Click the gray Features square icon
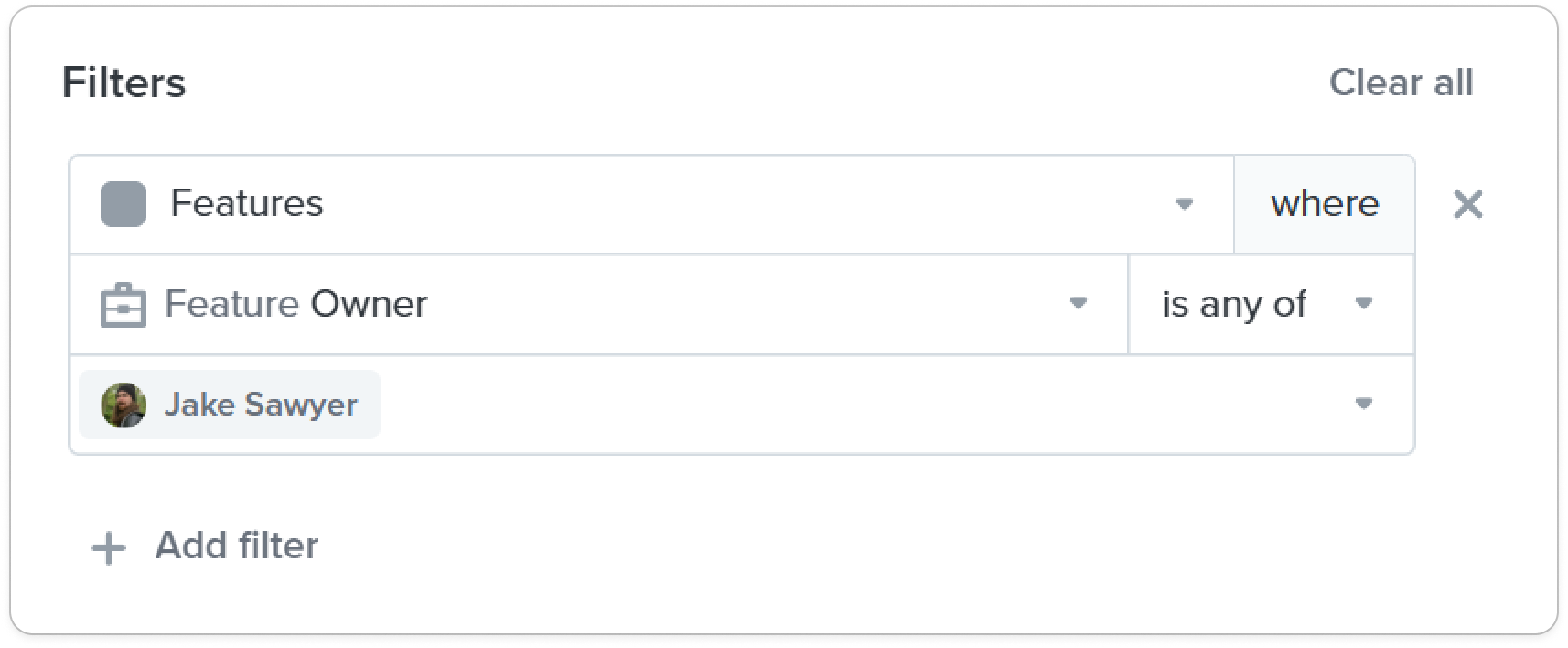 click(x=123, y=203)
